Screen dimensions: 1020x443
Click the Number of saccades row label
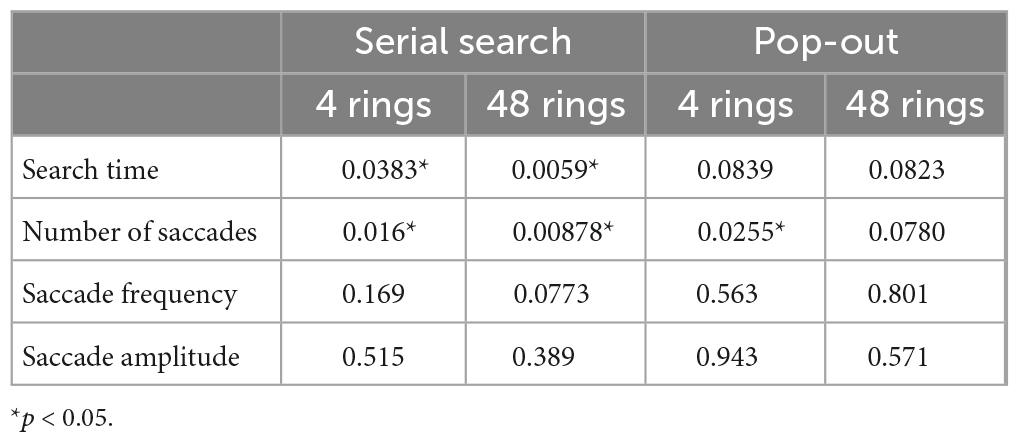(139, 232)
